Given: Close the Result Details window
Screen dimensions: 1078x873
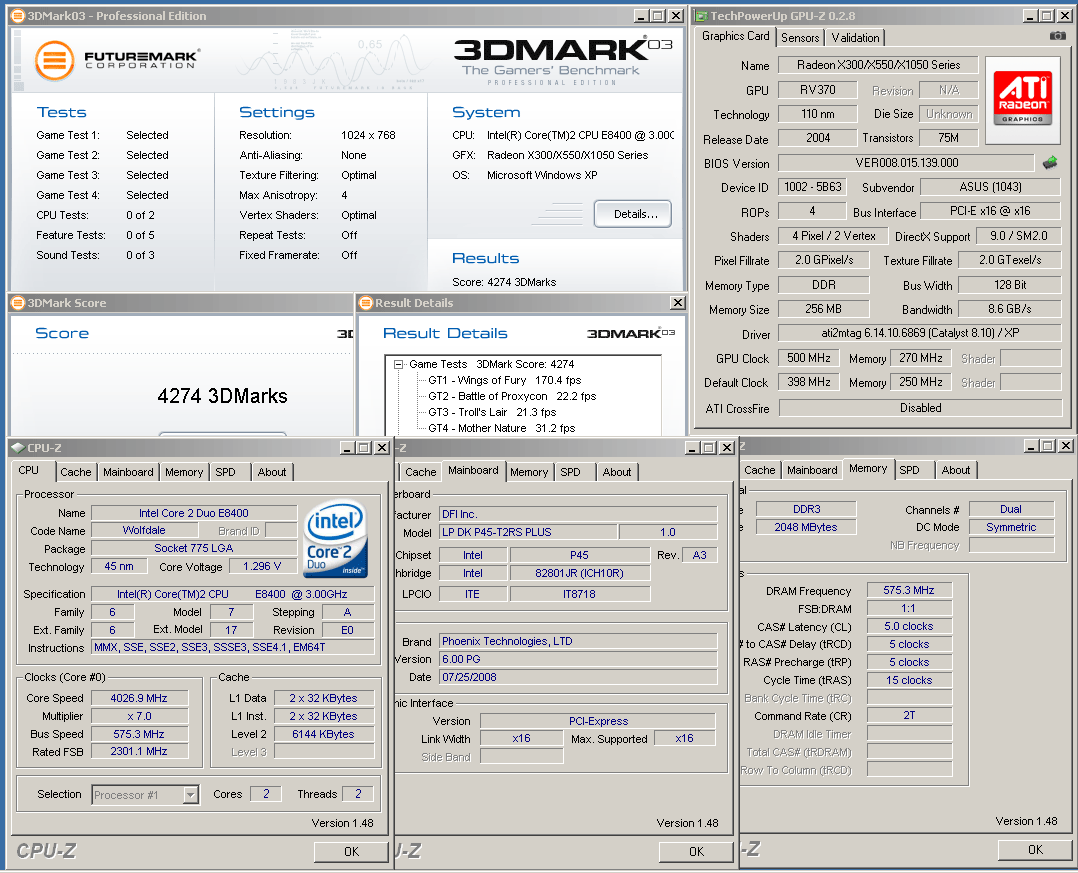Looking at the screenshot, I should pyautogui.click(x=678, y=302).
